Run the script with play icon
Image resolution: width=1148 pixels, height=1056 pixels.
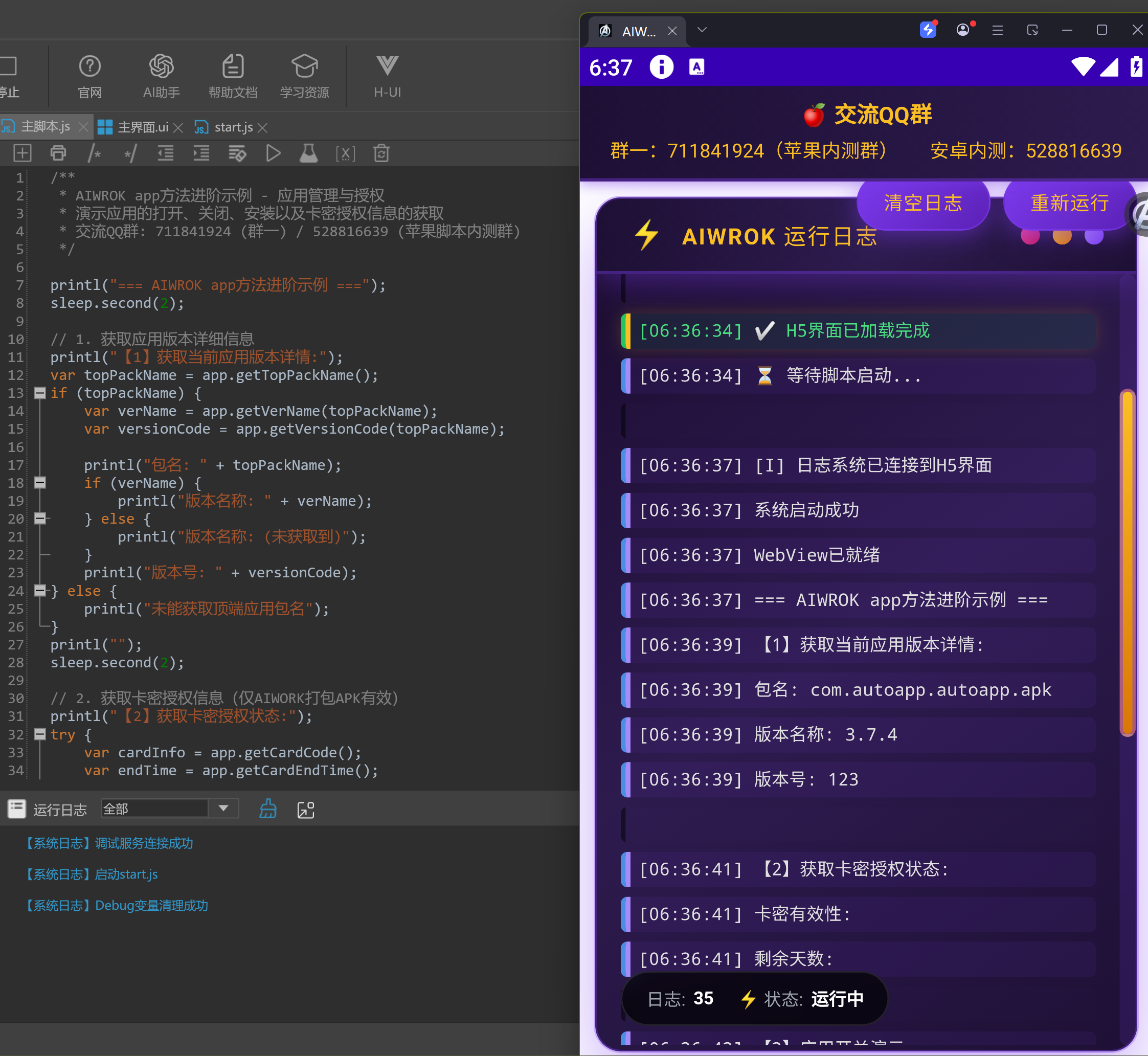point(273,153)
